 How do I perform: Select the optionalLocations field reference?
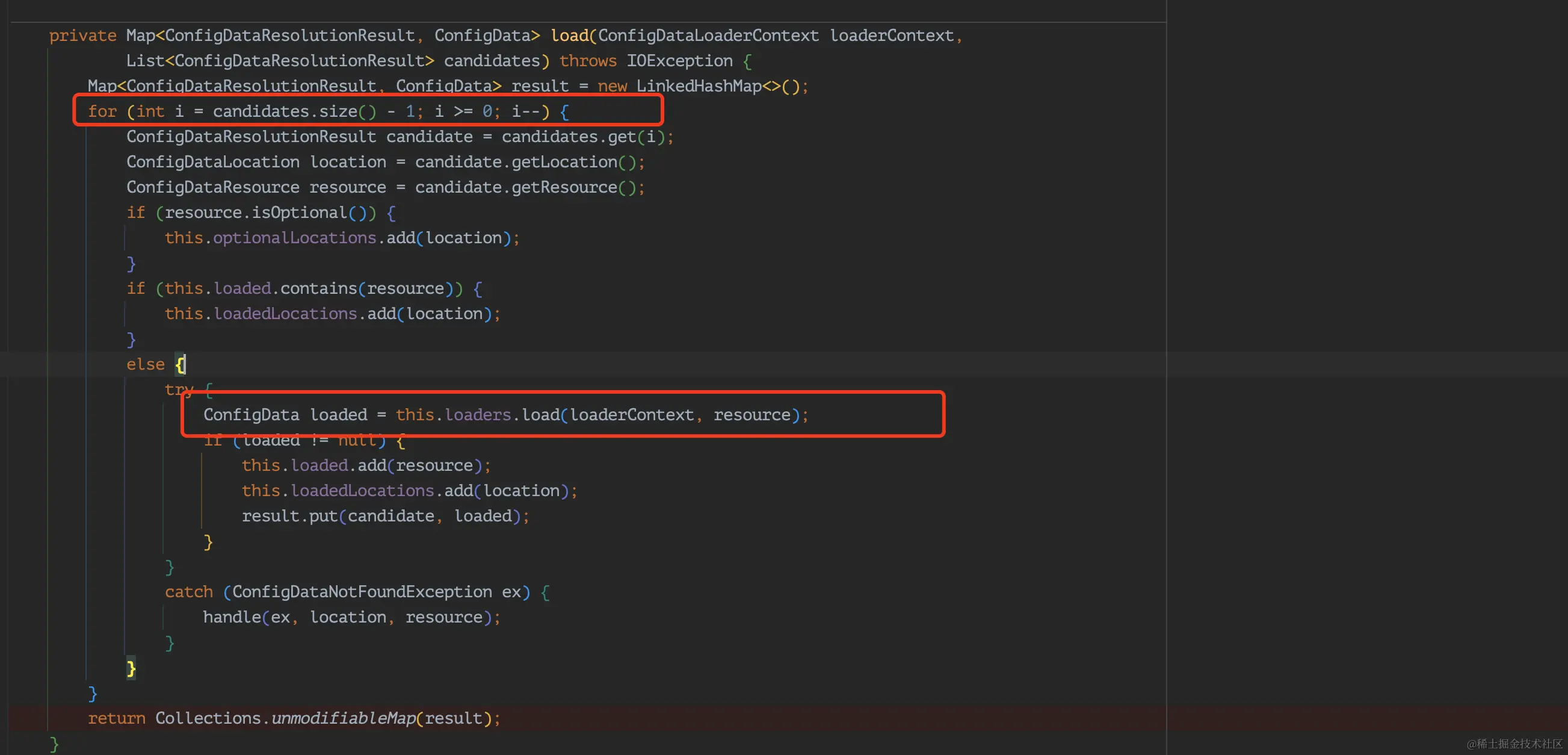coord(295,238)
